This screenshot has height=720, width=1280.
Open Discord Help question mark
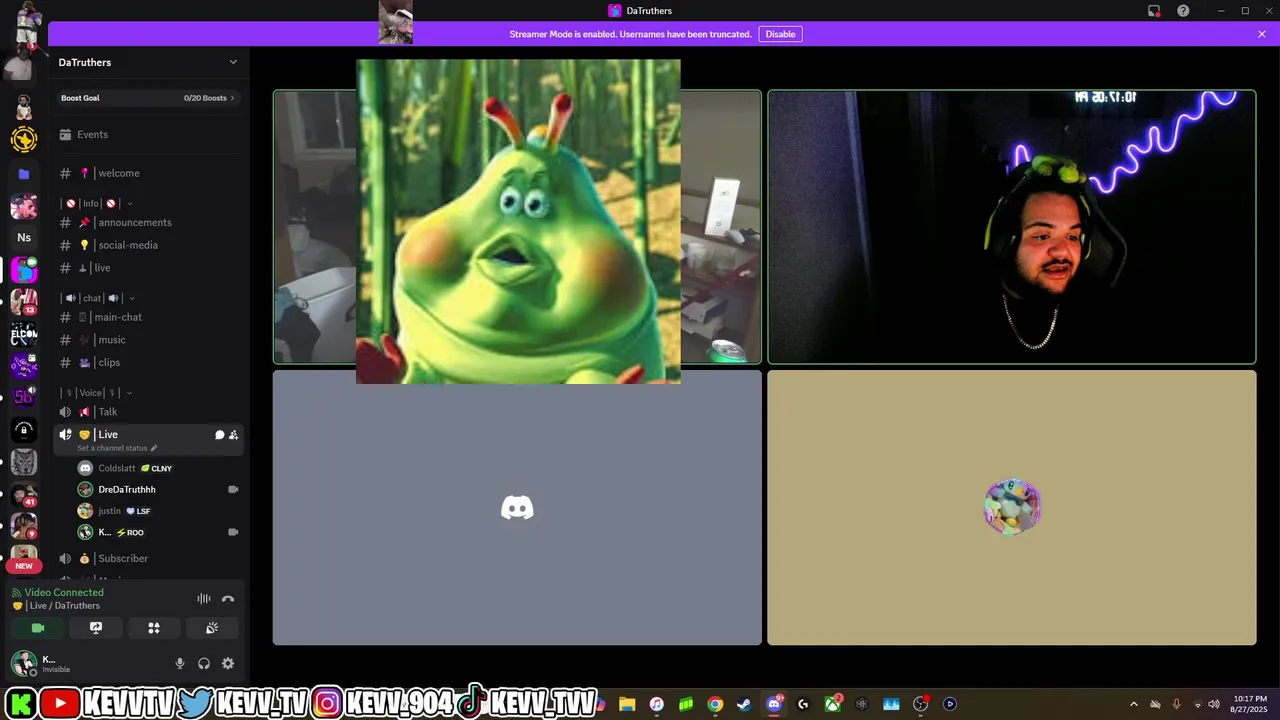click(1183, 11)
